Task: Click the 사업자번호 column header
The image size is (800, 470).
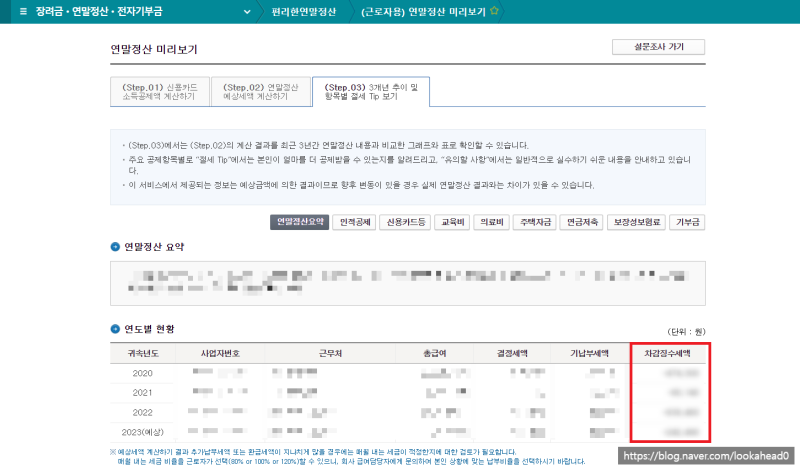Action: 220,353
